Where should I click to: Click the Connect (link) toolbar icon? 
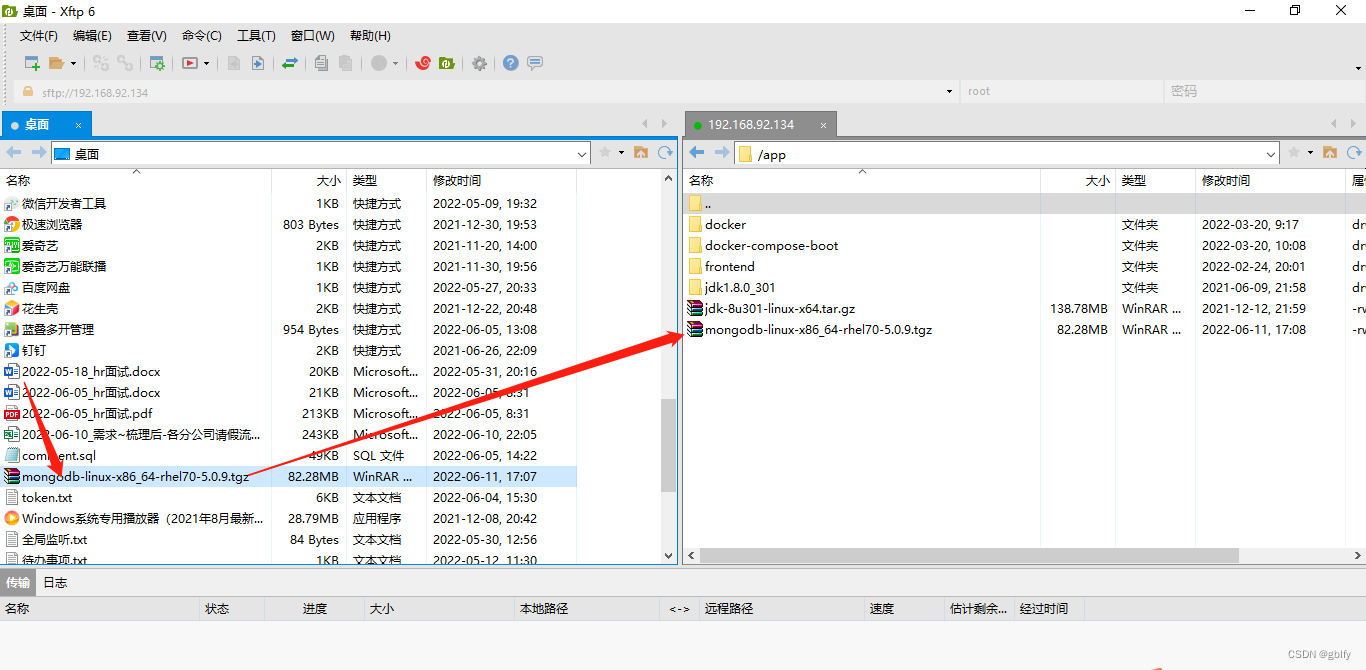101,63
